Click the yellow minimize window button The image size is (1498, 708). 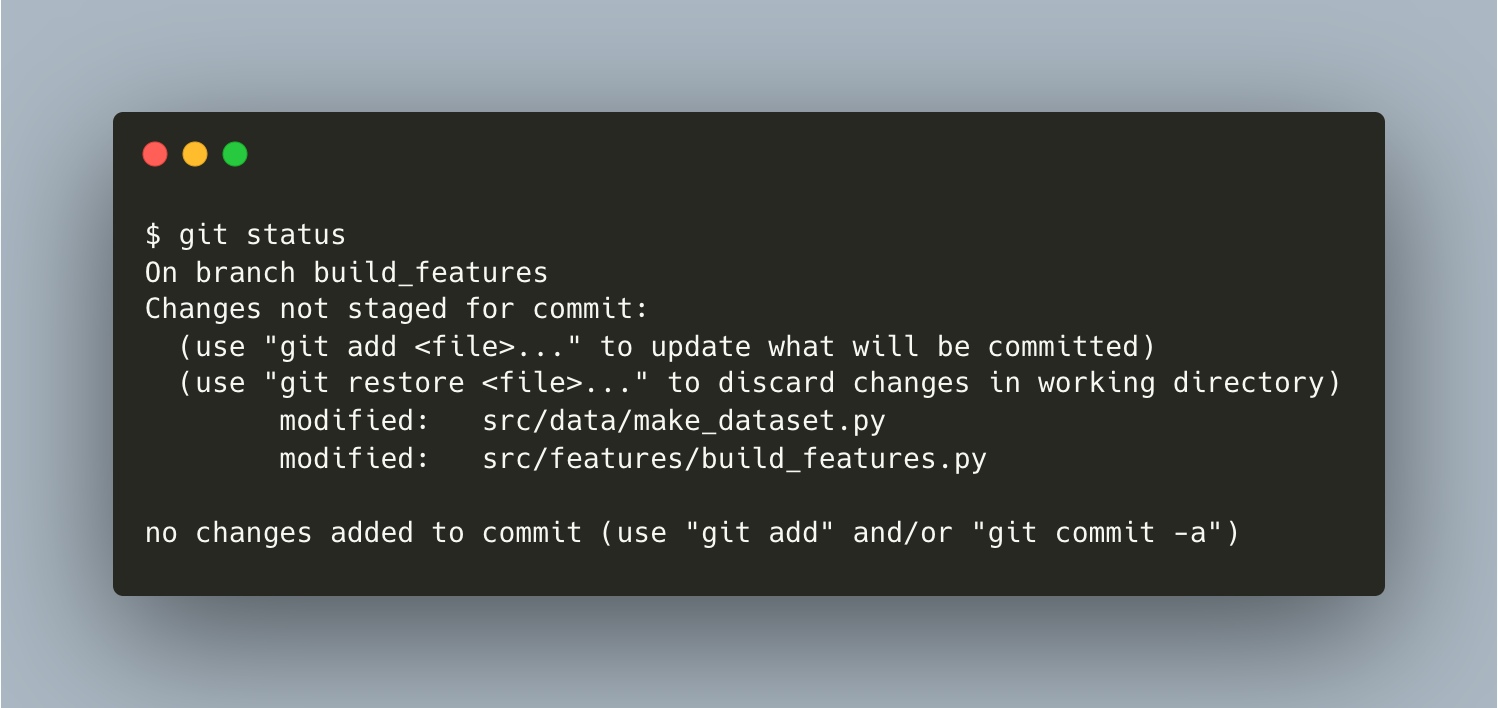pos(195,154)
